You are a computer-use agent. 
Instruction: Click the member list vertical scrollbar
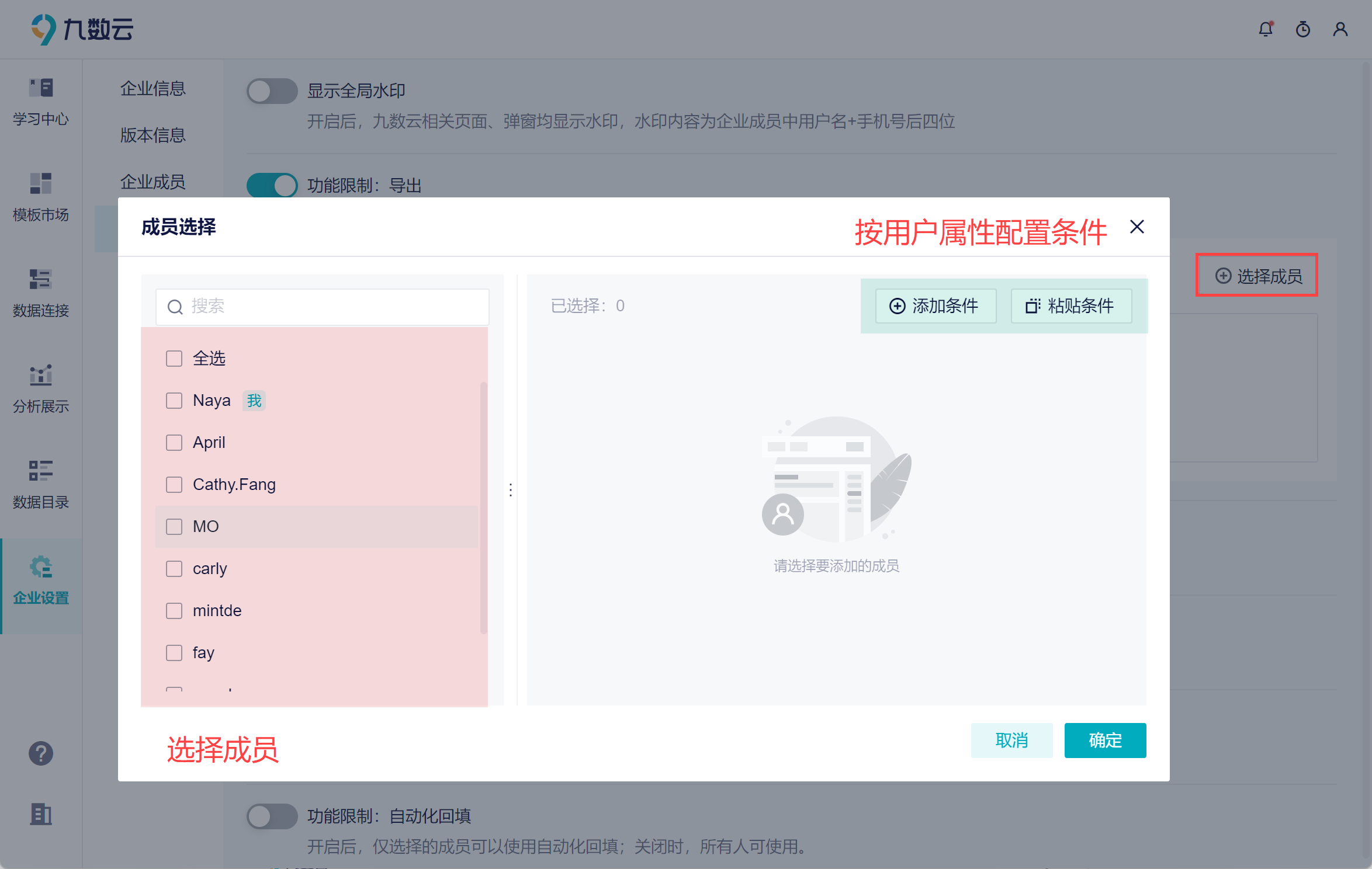pos(483,507)
